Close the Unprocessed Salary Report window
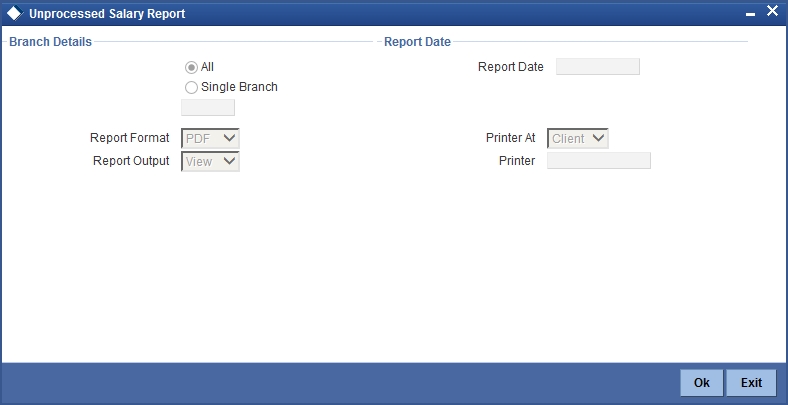Viewport: 788px width, 405px height. 772,11
